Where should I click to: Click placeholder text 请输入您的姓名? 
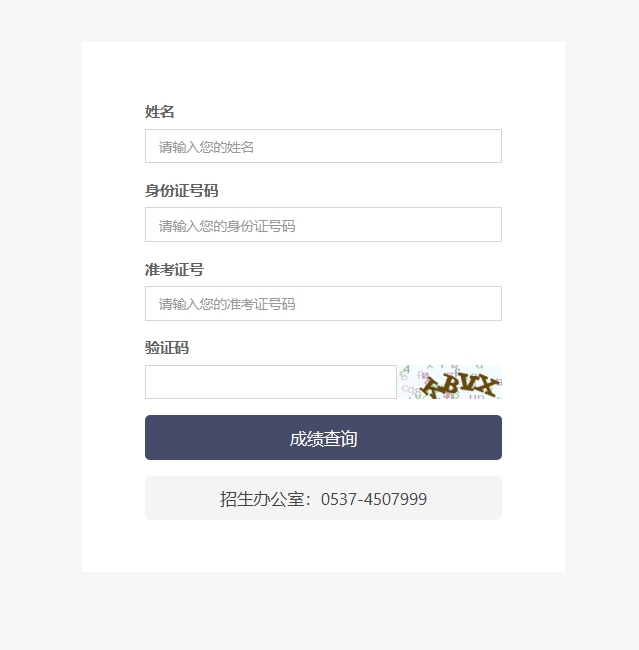(x=206, y=147)
